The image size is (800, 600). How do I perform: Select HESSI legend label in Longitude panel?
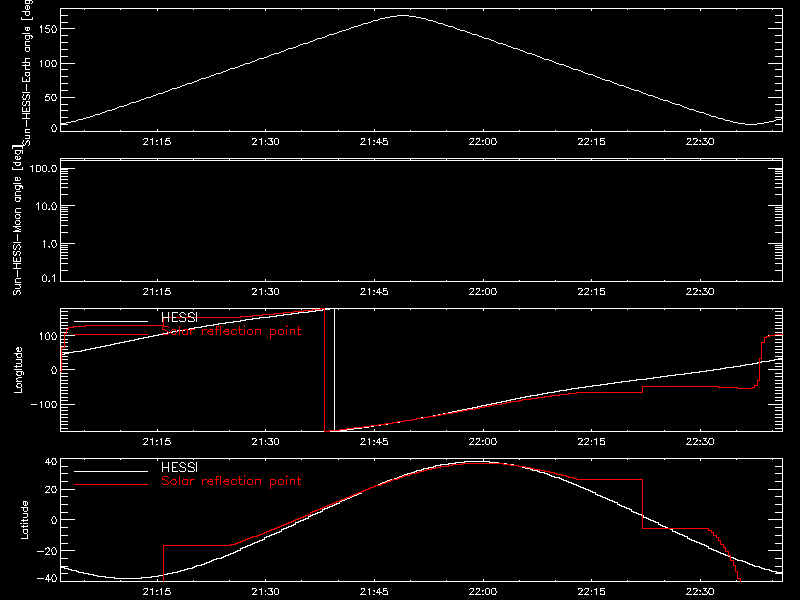[179, 318]
